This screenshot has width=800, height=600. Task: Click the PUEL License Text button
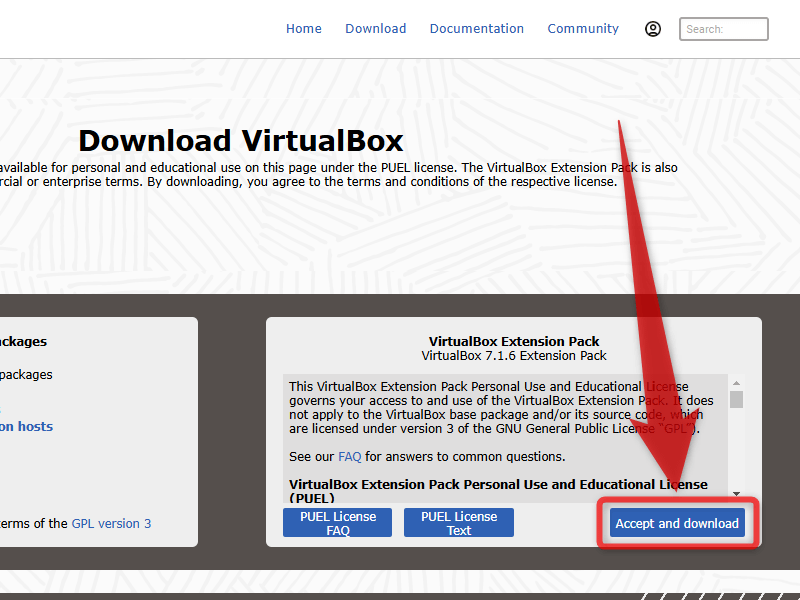click(x=459, y=522)
